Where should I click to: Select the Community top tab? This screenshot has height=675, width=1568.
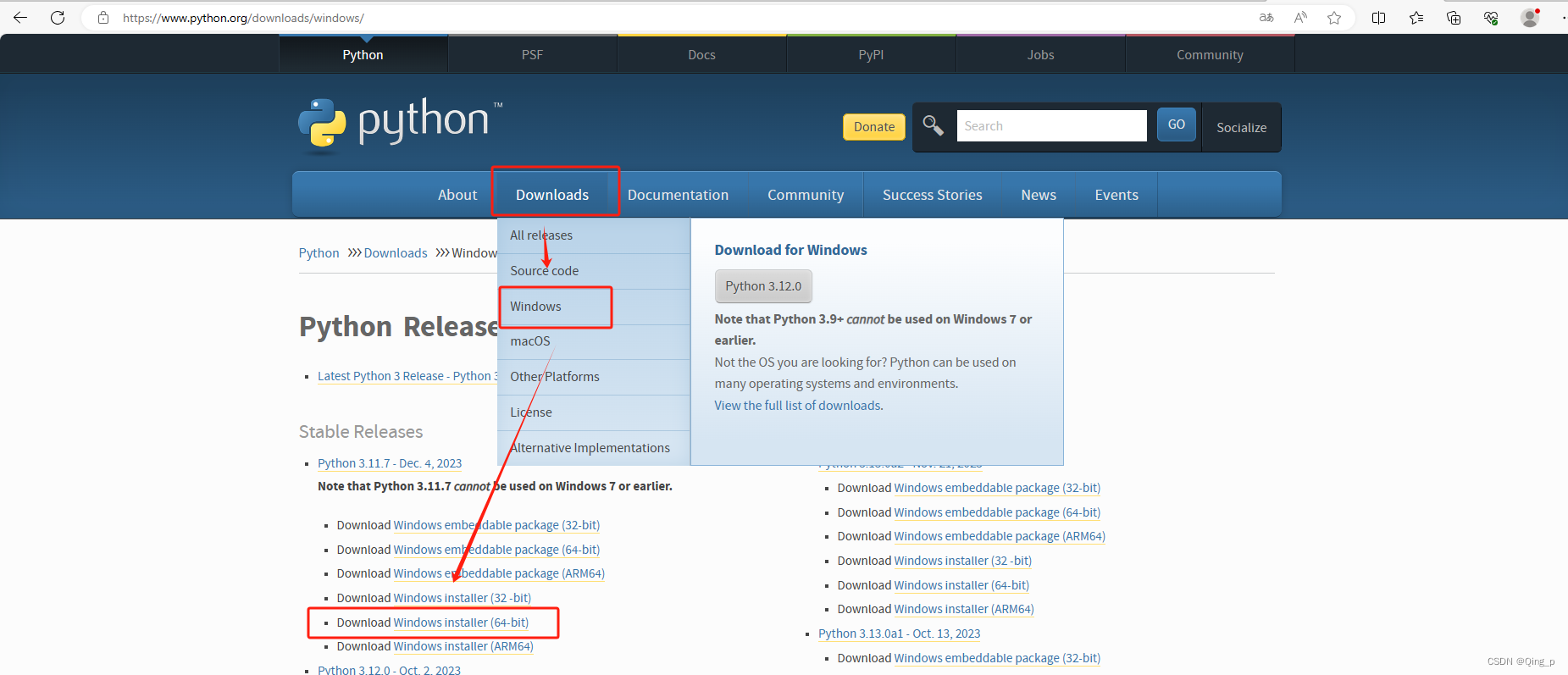point(1210,54)
